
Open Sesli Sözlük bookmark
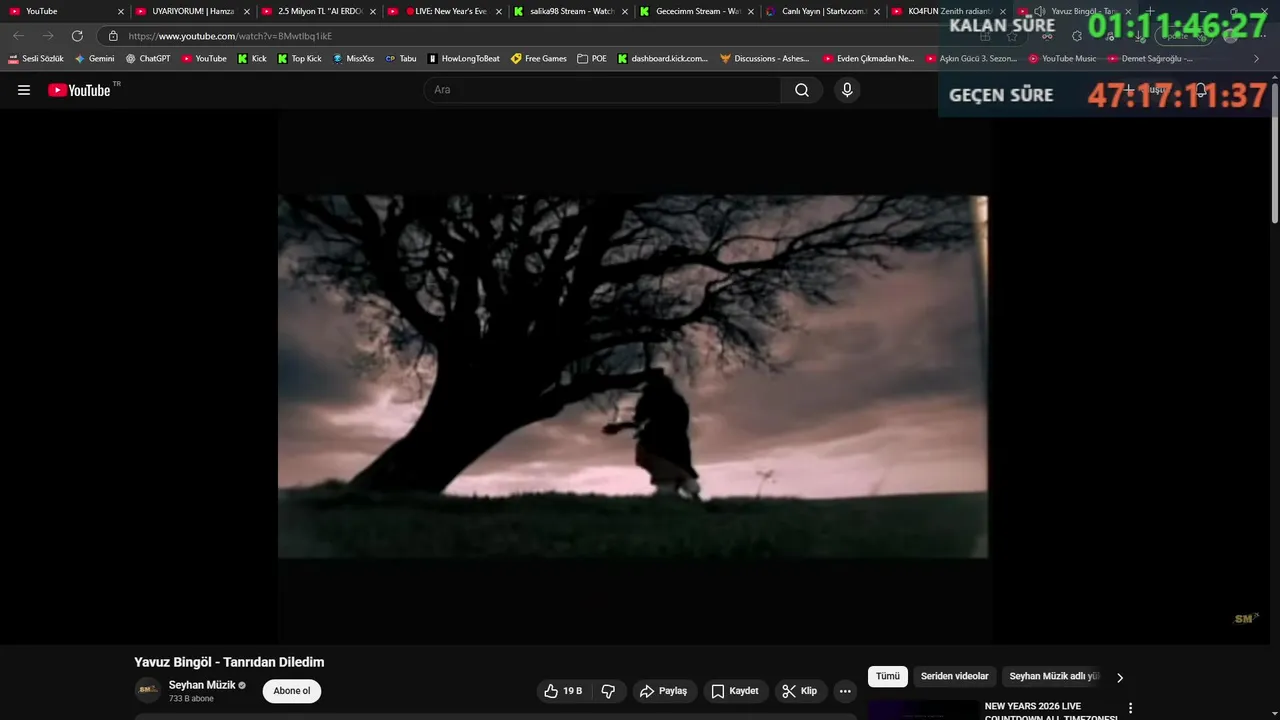[x=36, y=59]
